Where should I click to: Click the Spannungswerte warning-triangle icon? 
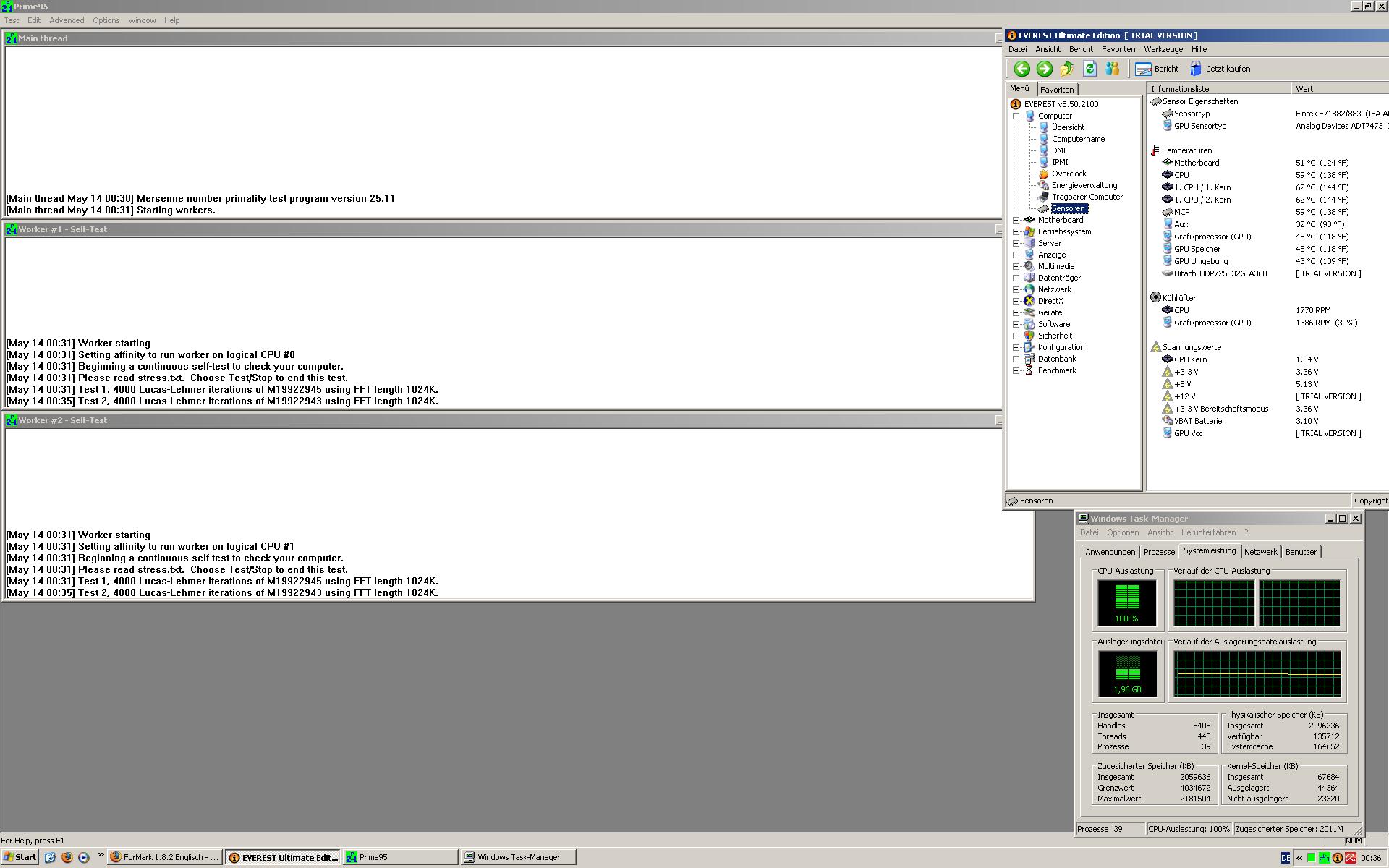click(1155, 347)
